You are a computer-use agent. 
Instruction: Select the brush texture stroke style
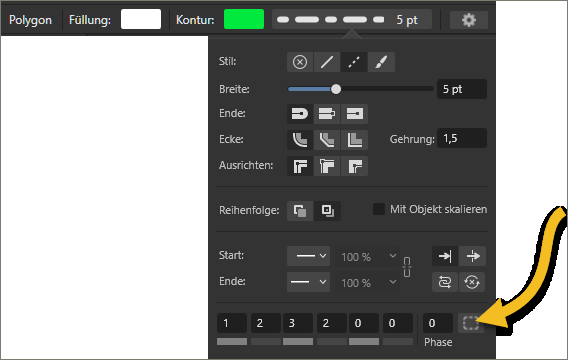click(381, 62)
